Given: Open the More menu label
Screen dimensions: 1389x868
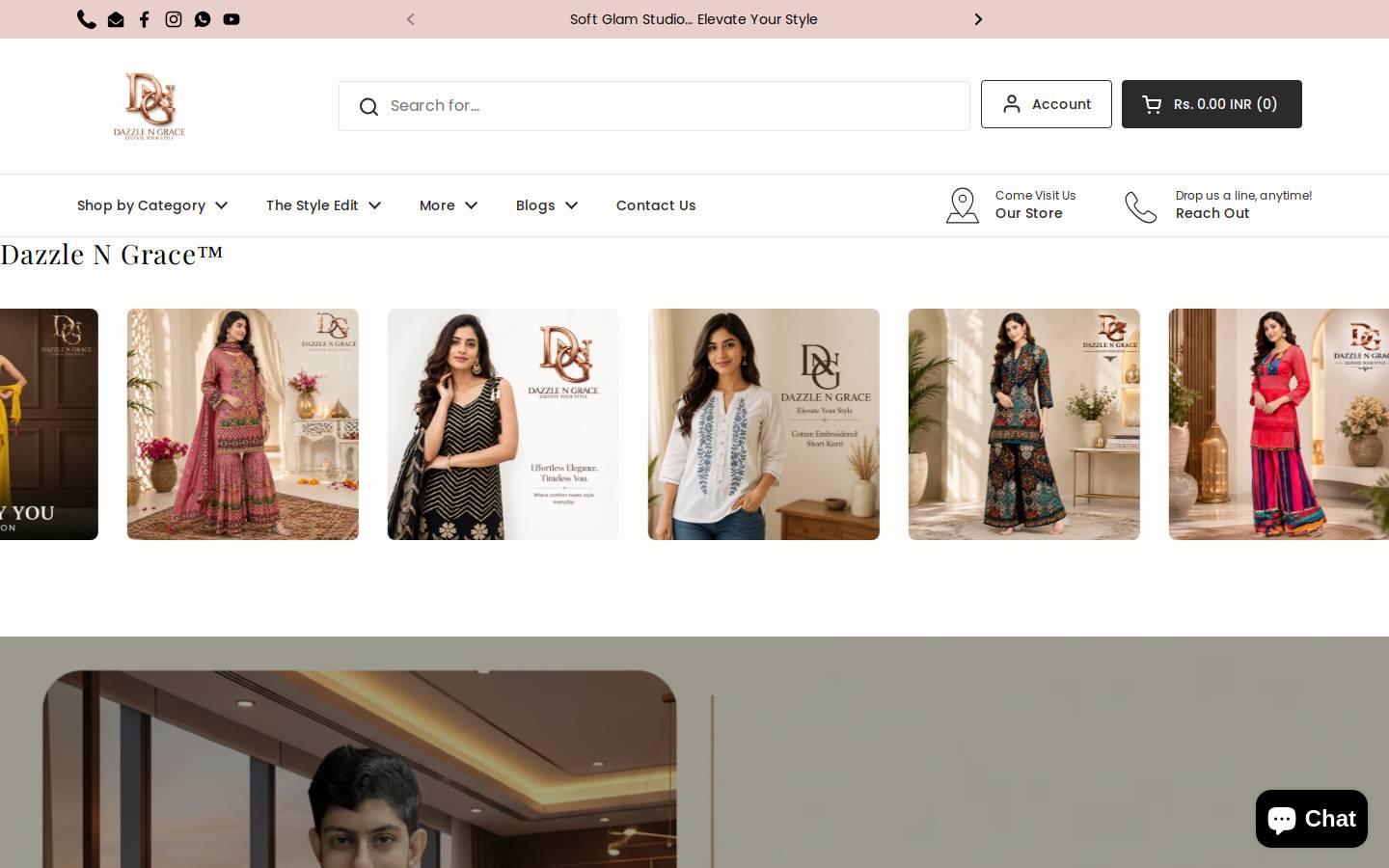Looking at the screenshot, I should click(437, 205).
